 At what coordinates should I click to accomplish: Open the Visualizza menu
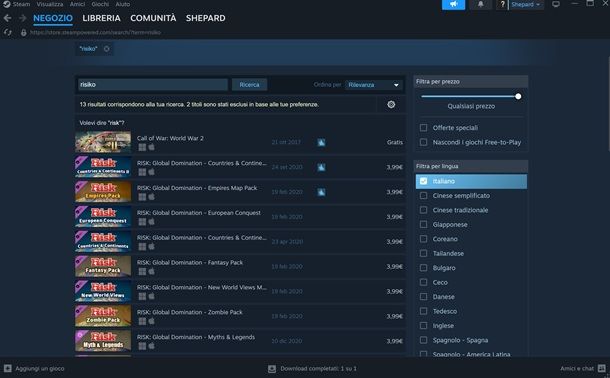pos(50,4)
